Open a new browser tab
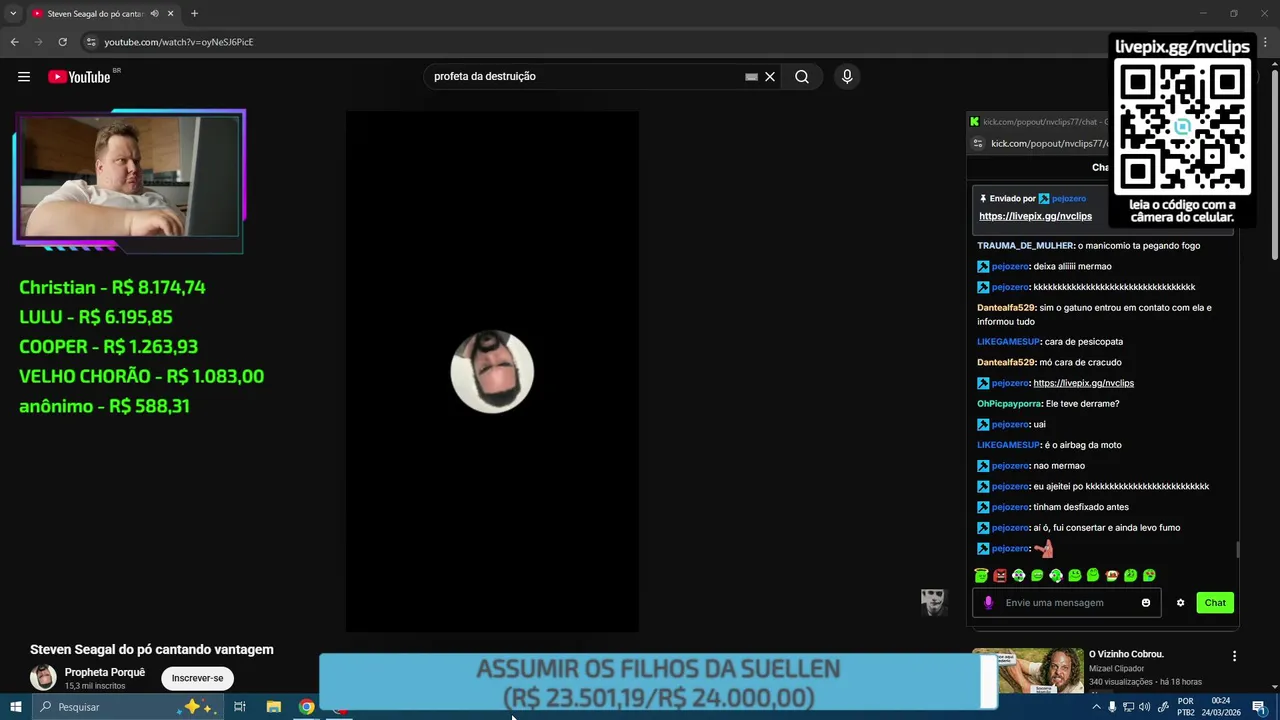 click(194, 14)
